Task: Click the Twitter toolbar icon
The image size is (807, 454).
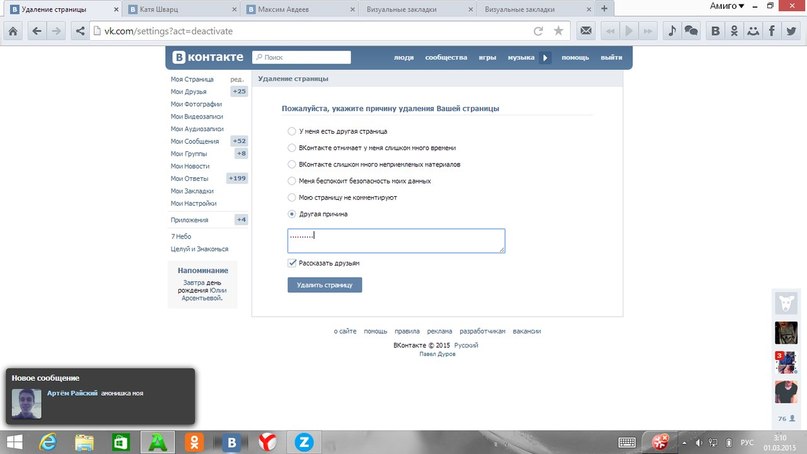Action: (791, 31)
